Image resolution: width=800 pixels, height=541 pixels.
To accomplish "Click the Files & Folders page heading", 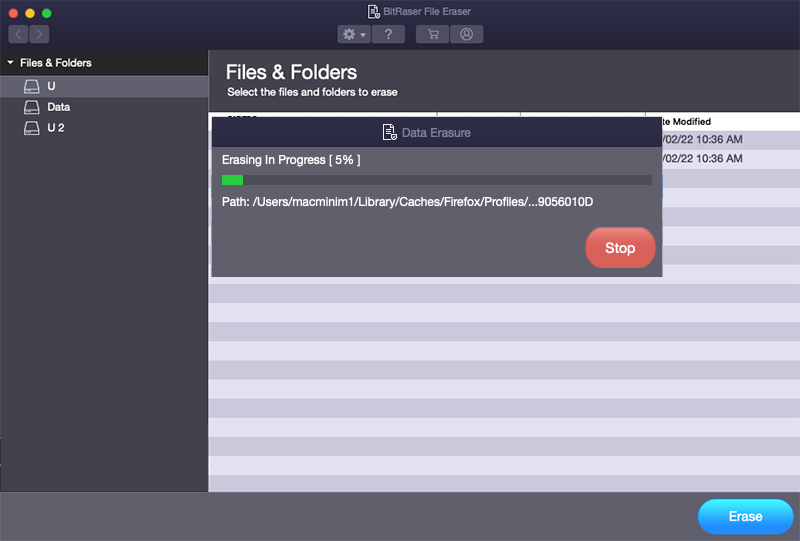I will coord(291,72).
